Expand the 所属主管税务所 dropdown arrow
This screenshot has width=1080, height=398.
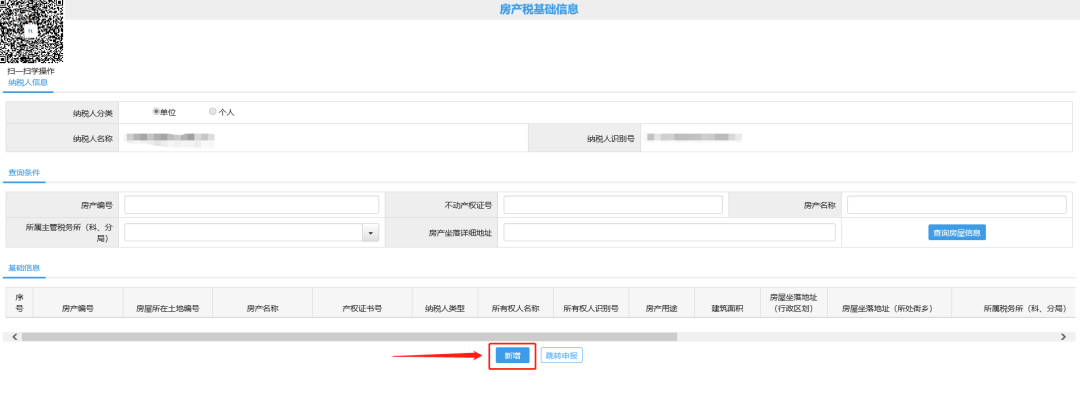(371, 233)
